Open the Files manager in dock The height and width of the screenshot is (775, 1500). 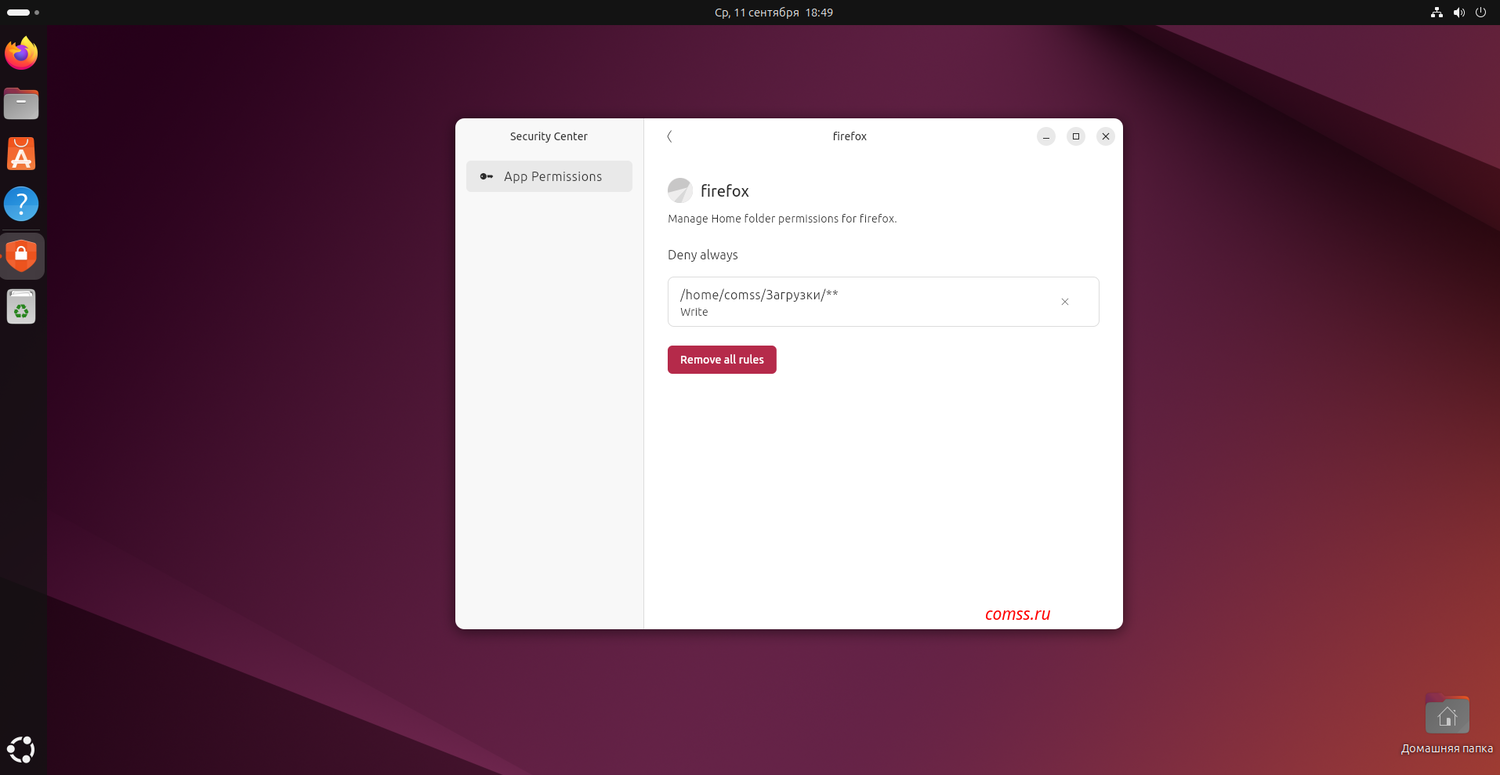(x=21, y=103)
